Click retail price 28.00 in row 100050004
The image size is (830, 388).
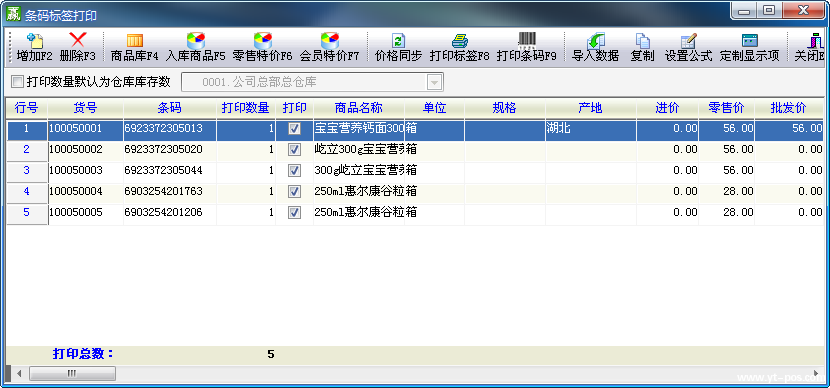click(726, 192)
